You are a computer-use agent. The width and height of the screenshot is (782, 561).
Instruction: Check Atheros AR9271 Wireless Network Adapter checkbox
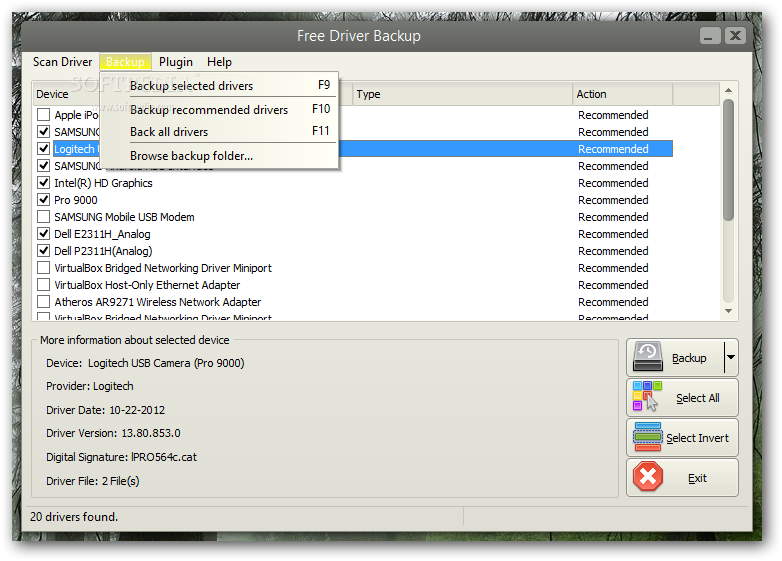tap(43, 301)
